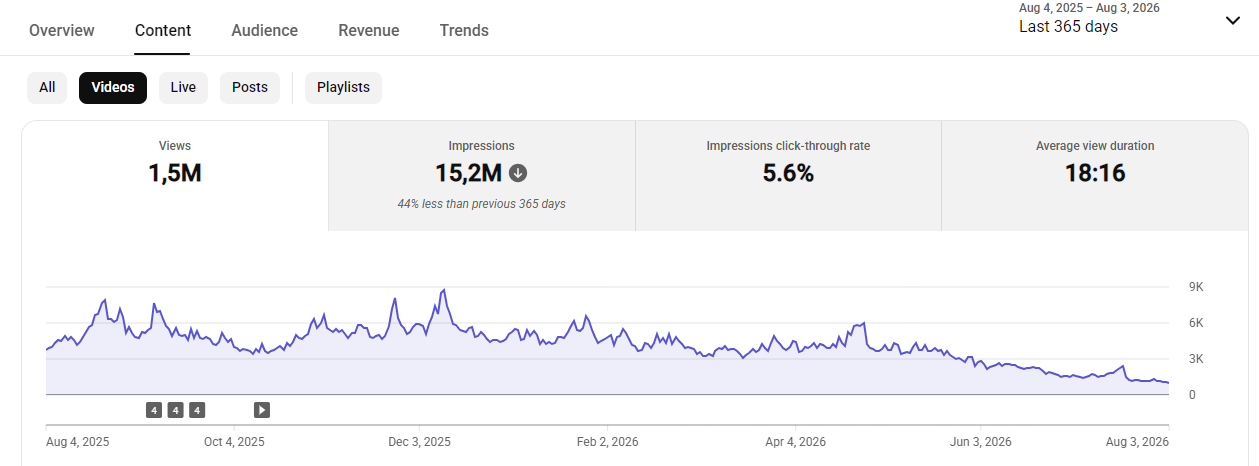The height and width of the screenshot is (466, 1259).
Task: Click the leftmost '4' videos marker on timeline
Action: tap(154, 409)
